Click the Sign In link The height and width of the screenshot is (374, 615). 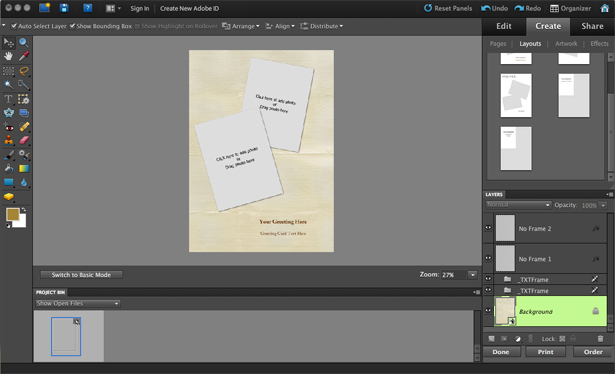tap(140, 8)
